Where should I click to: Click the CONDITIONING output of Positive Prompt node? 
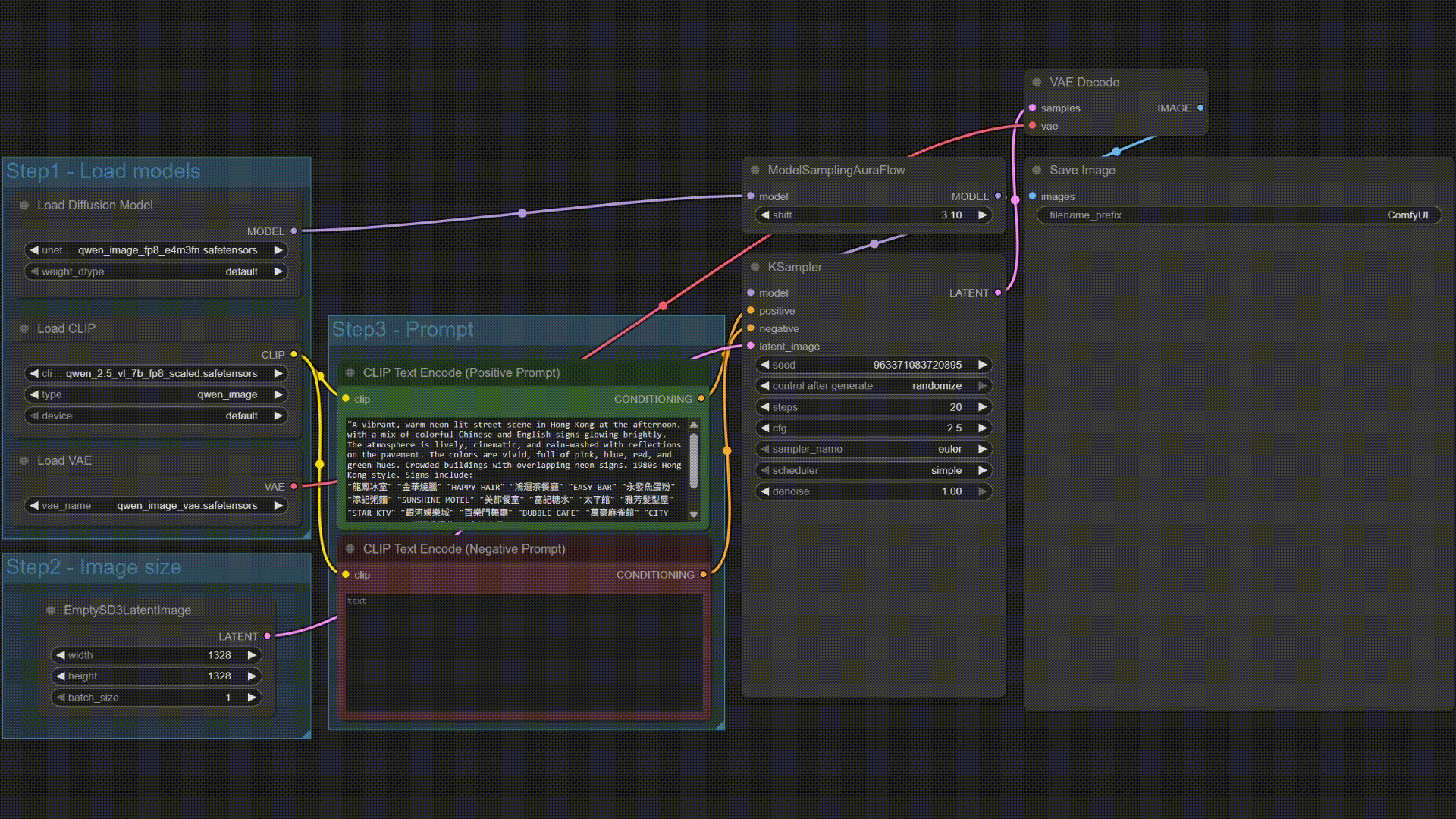coord(701,399)
